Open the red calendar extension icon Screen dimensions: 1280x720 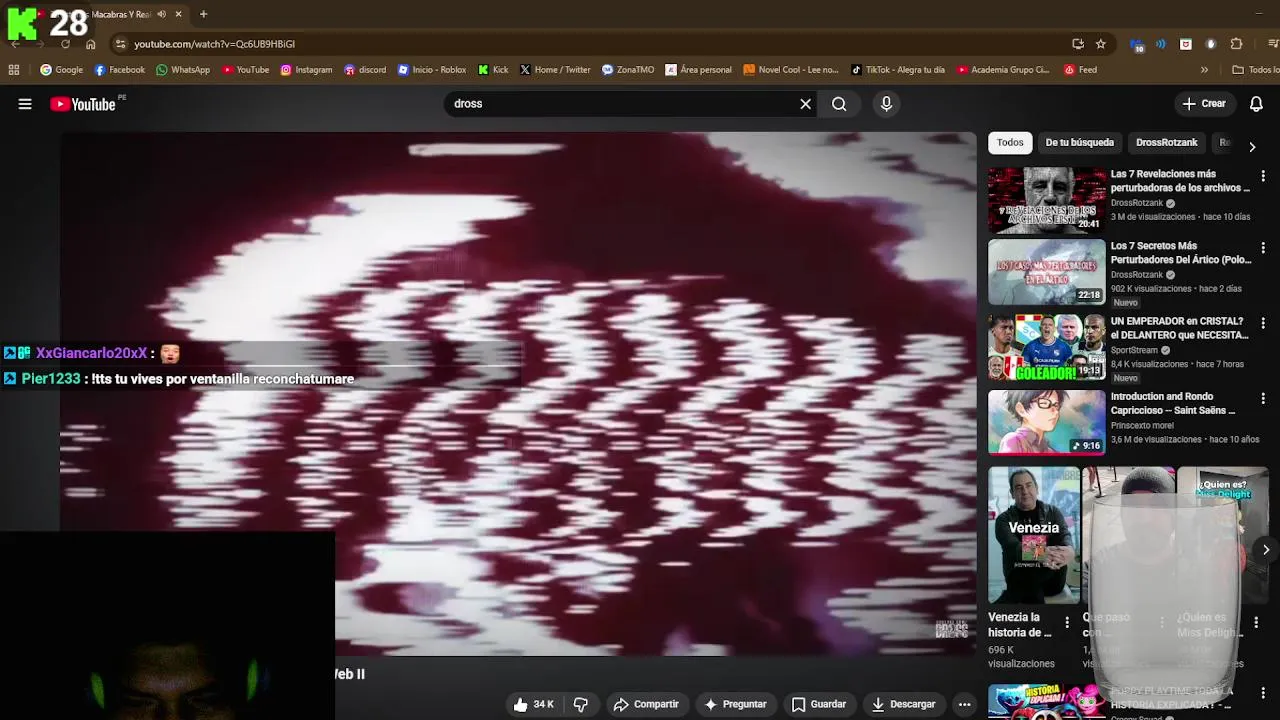1186,44
